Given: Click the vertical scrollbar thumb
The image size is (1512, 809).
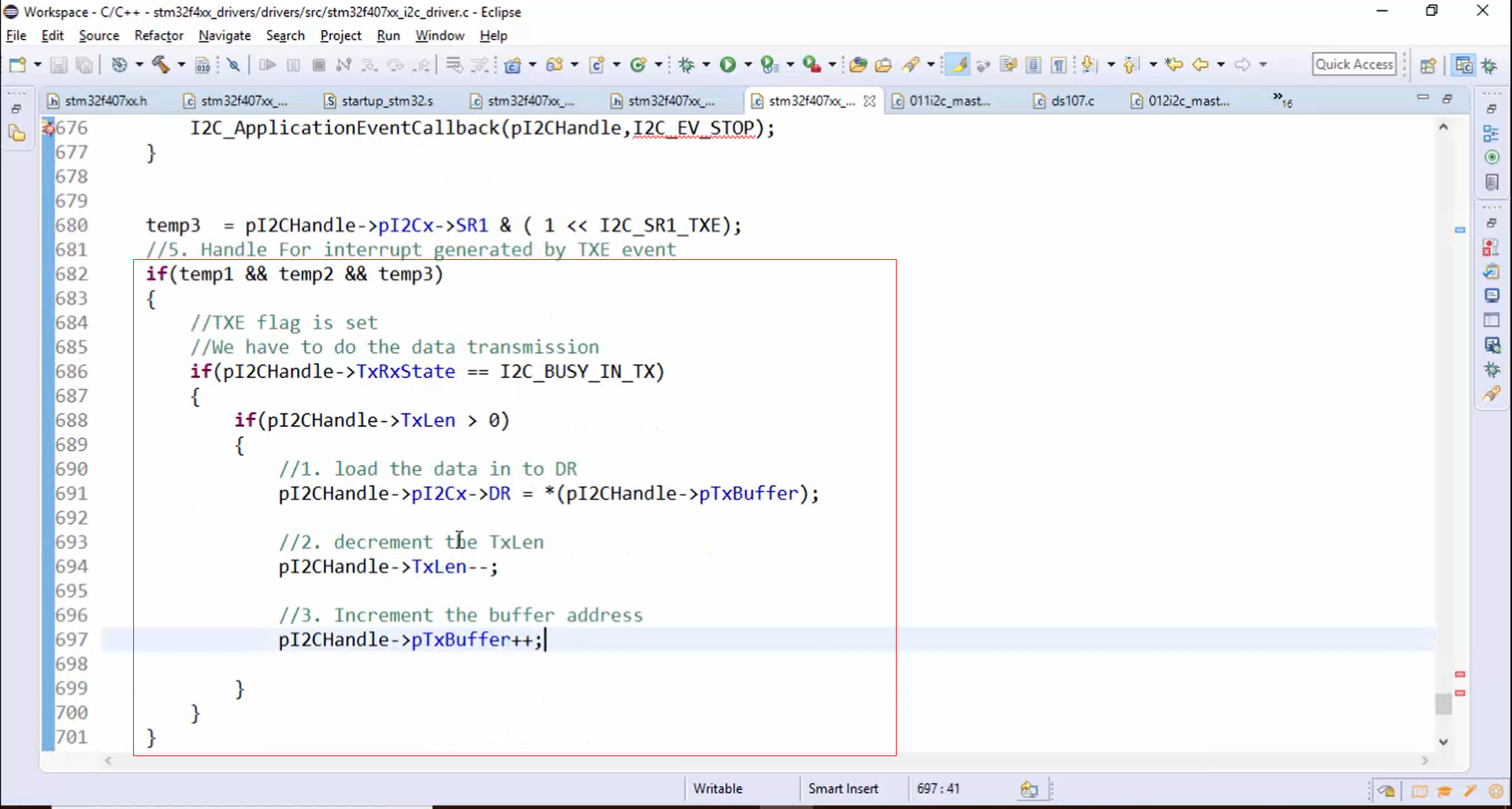Looking at the screenshot, I should (x=1443, y=703).
